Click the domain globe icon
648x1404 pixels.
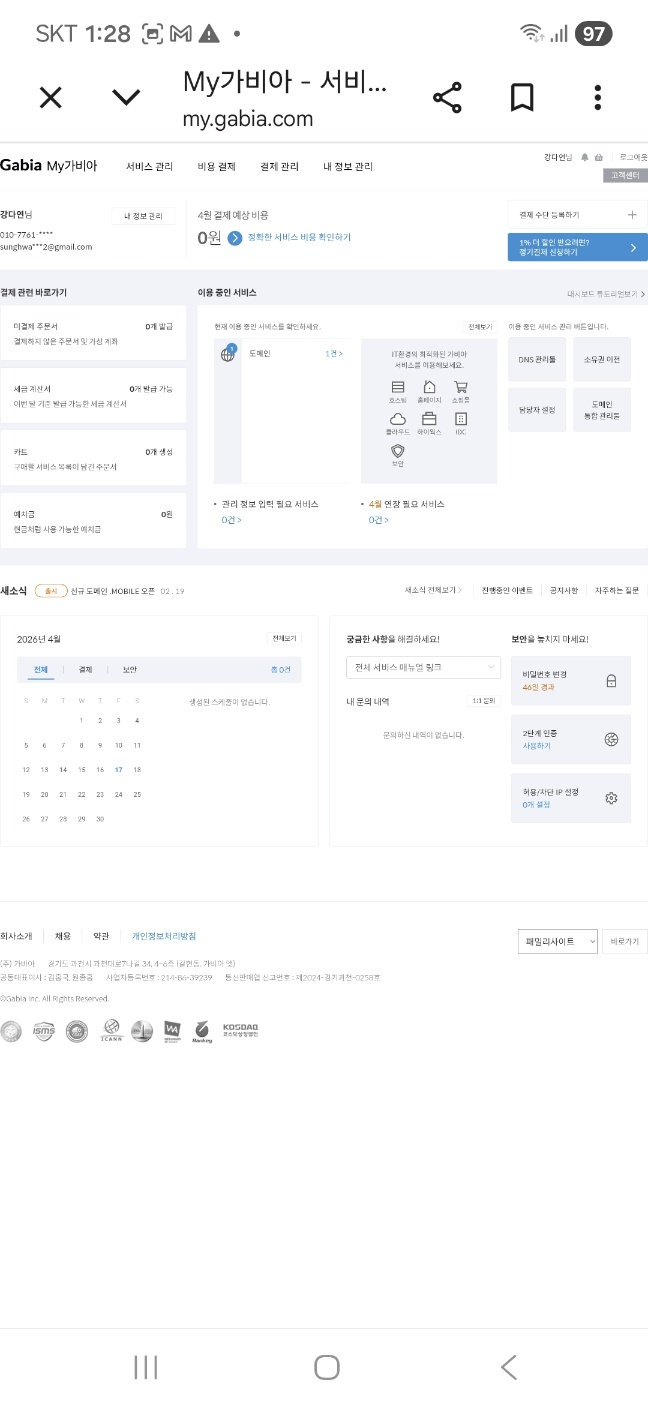(x=228, y=354)
